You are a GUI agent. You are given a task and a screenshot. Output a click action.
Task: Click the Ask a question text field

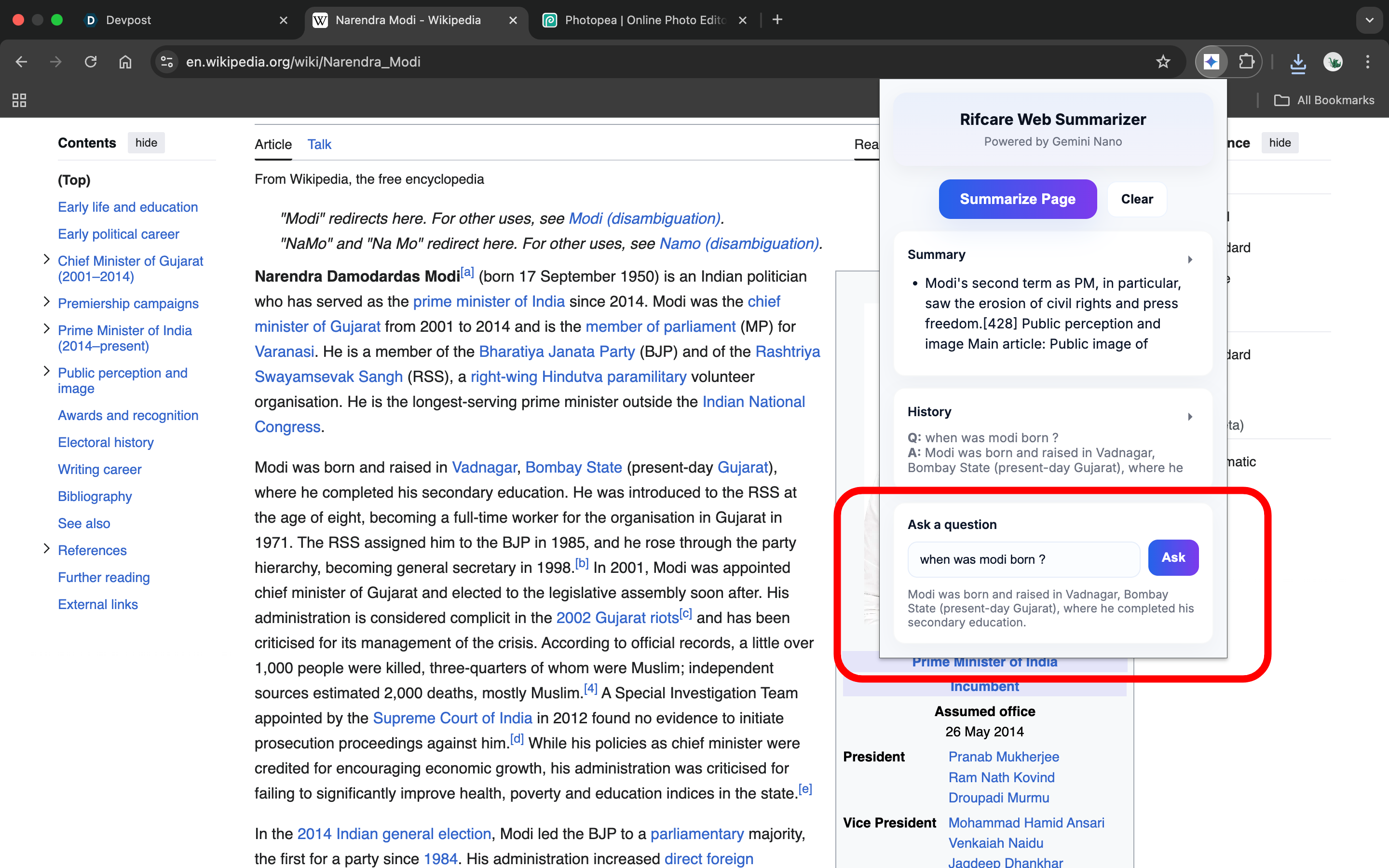1023,559
